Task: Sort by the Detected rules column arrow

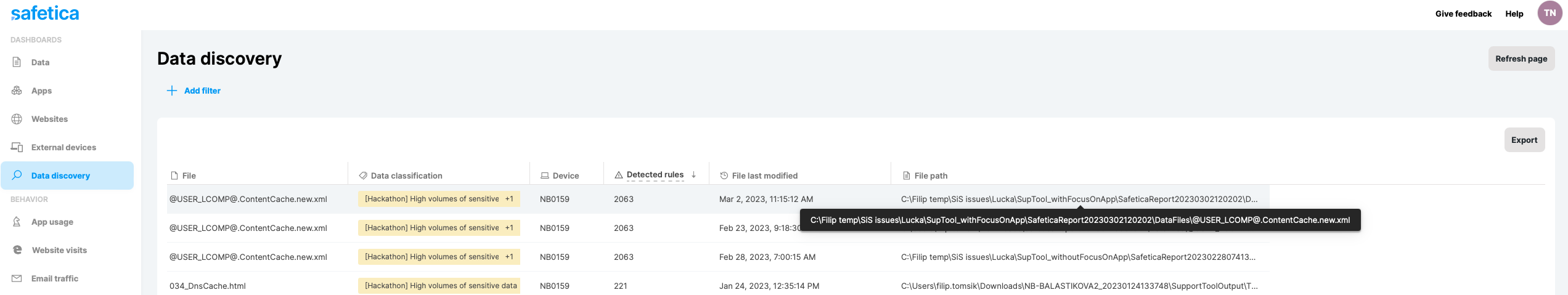Action: [x=694, y=175]
